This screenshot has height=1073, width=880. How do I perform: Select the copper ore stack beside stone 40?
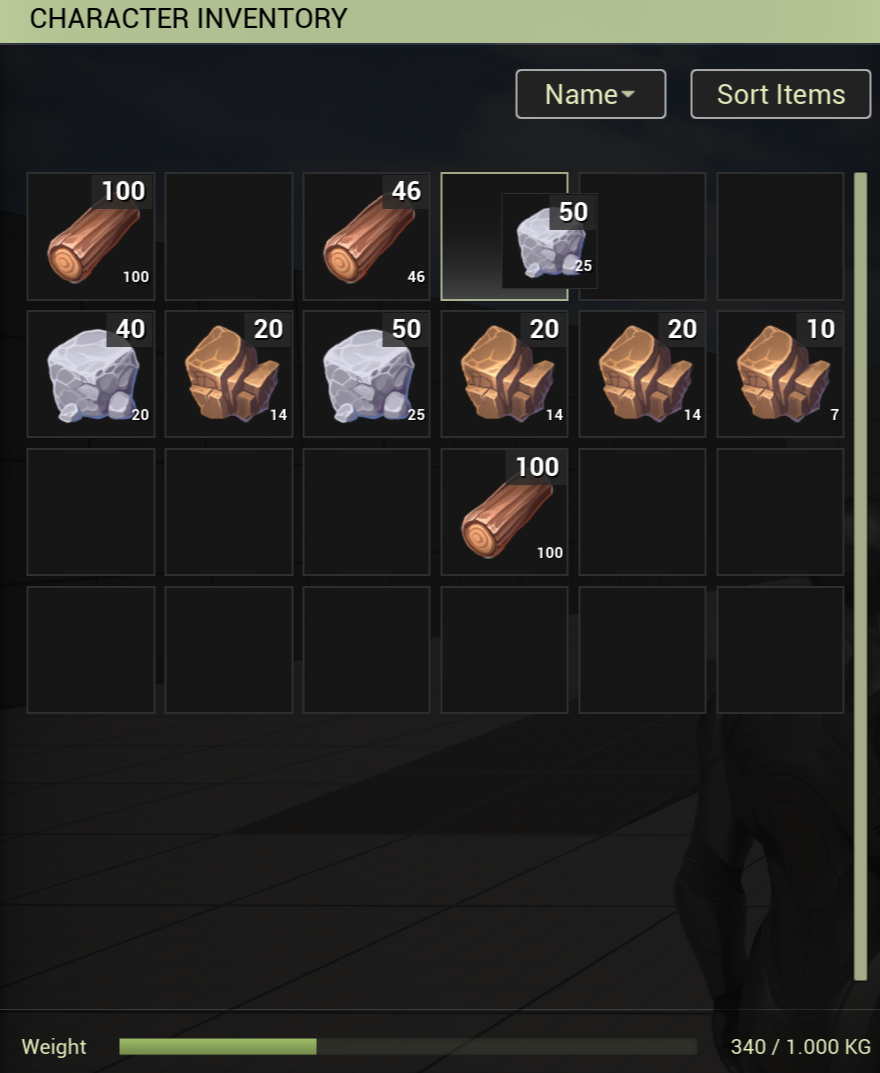coord(229,374)
